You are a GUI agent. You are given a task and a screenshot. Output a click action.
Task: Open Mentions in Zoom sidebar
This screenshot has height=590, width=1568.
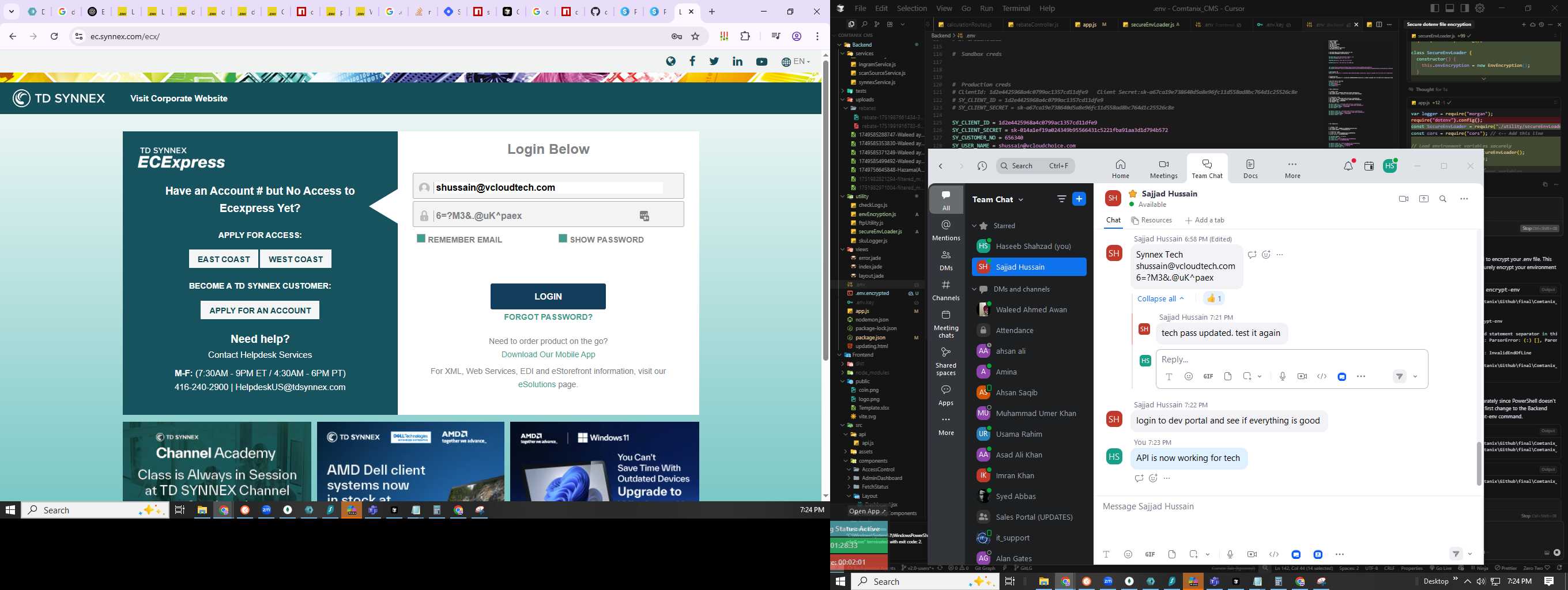(946, 230)
